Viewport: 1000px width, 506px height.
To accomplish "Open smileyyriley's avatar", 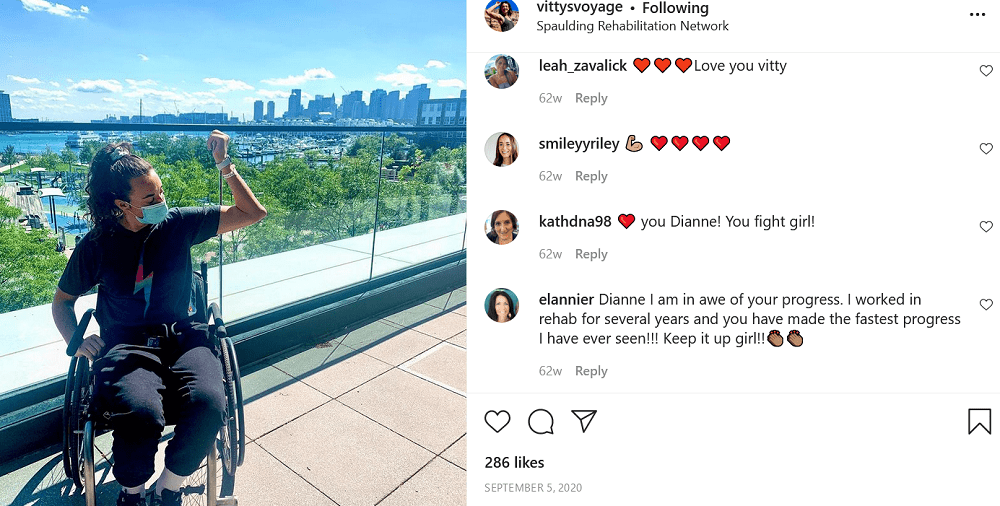I will 502,149.
